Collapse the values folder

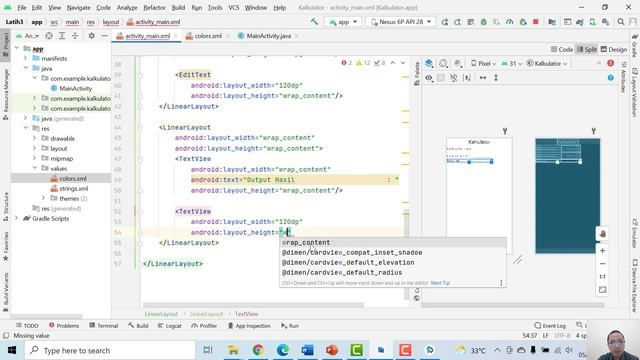(35, 168)
